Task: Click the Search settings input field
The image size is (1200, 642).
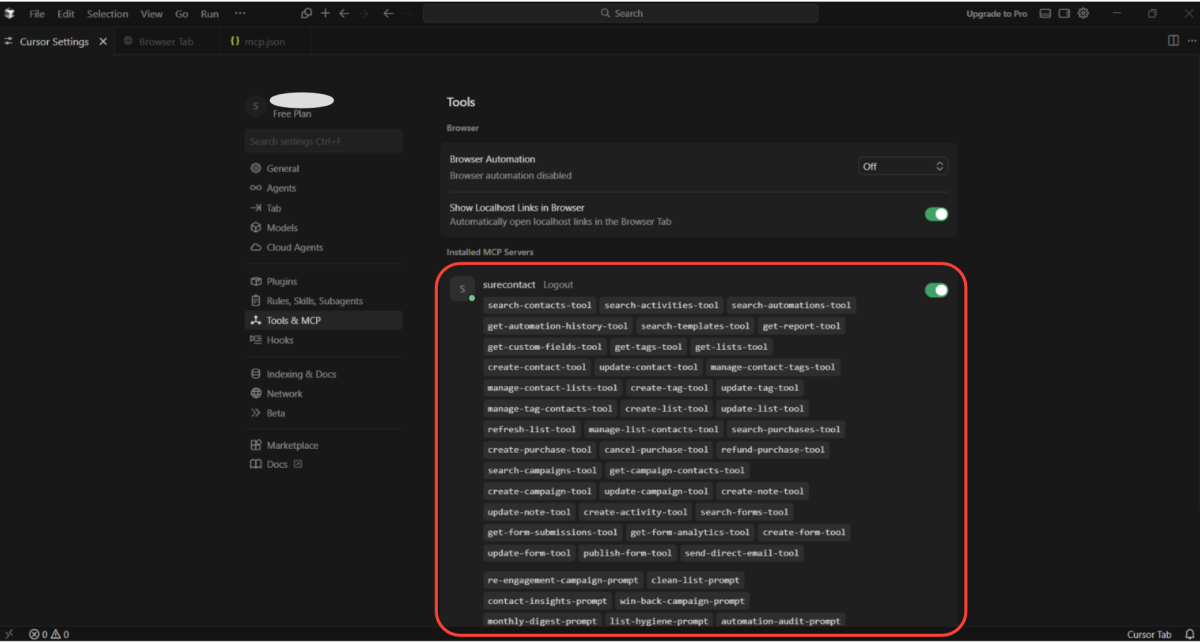Action: point(323,141)
